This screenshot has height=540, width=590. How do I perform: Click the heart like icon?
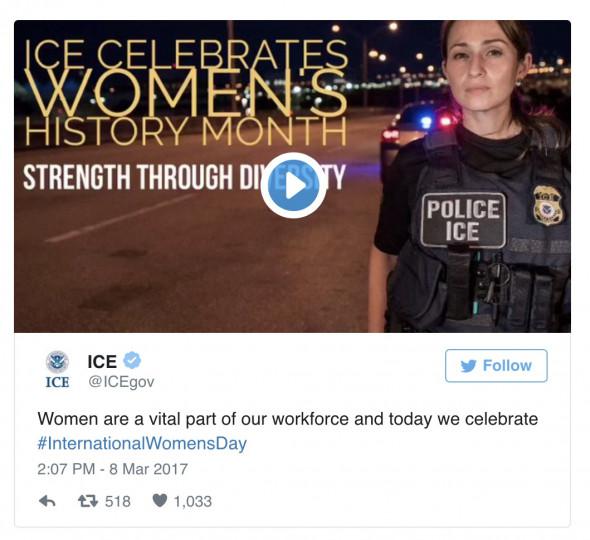pyautogui.click(x=160, y=501)
